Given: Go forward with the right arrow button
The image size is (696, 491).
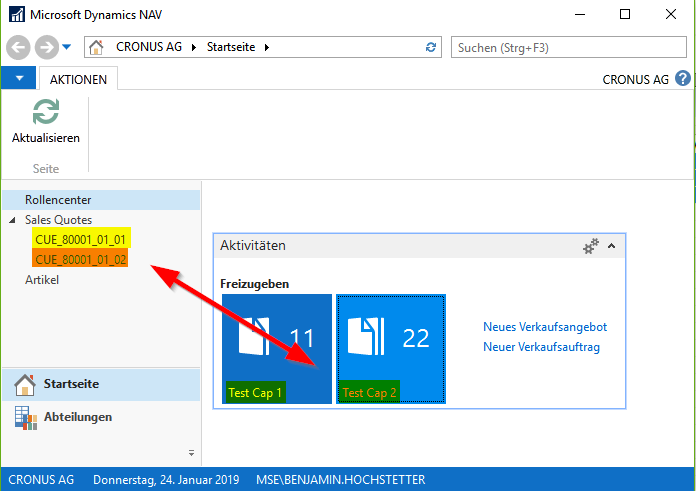Looking at the screenshot, I should [x=47, y=47].
